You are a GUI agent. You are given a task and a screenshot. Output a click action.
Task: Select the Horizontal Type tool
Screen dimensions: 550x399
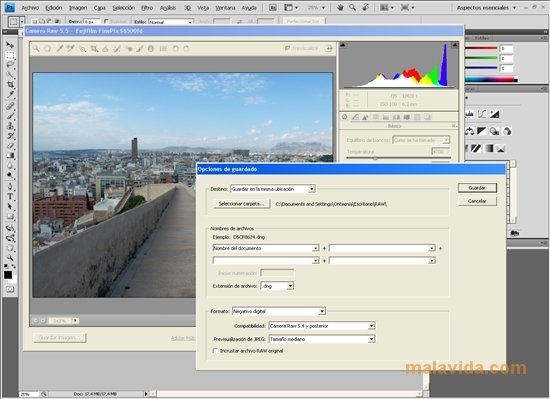[10, 196]
